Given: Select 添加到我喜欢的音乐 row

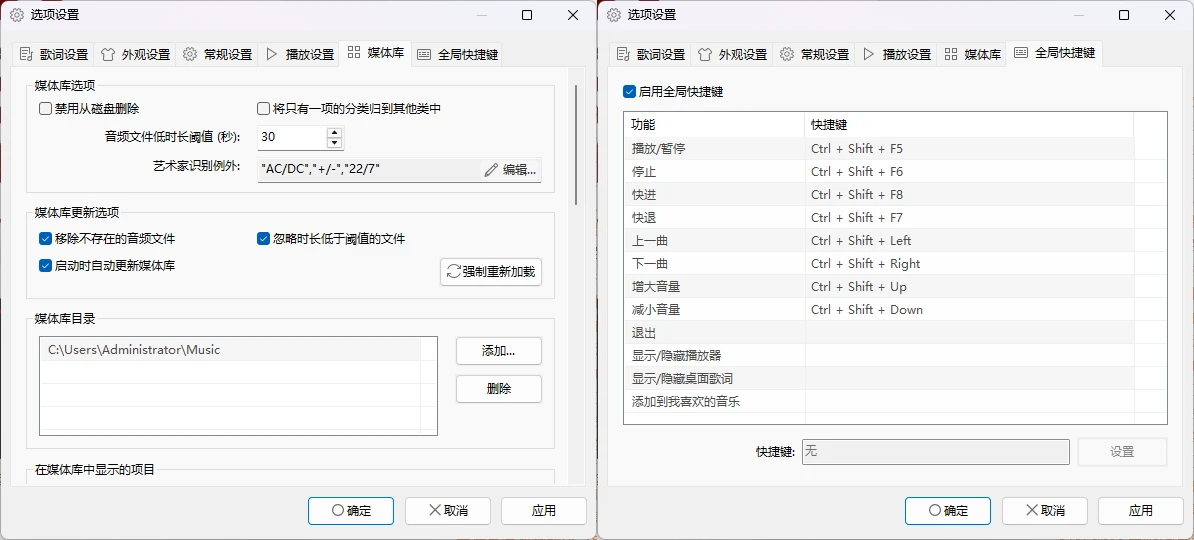Looking at the screenshot, I should pyautogui.click(x=879, y=401).
